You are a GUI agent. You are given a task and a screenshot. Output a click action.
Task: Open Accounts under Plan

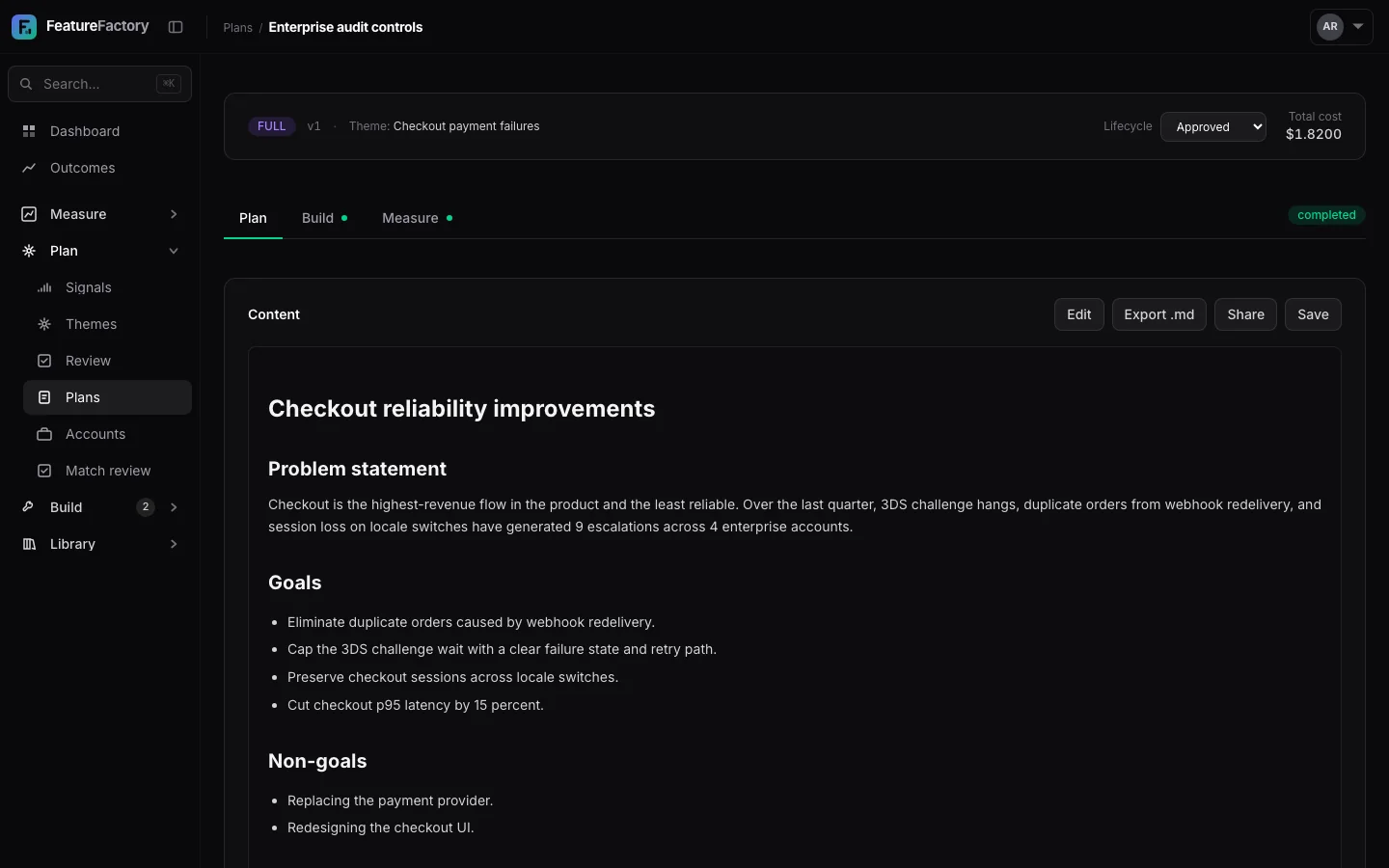(107, 434)
